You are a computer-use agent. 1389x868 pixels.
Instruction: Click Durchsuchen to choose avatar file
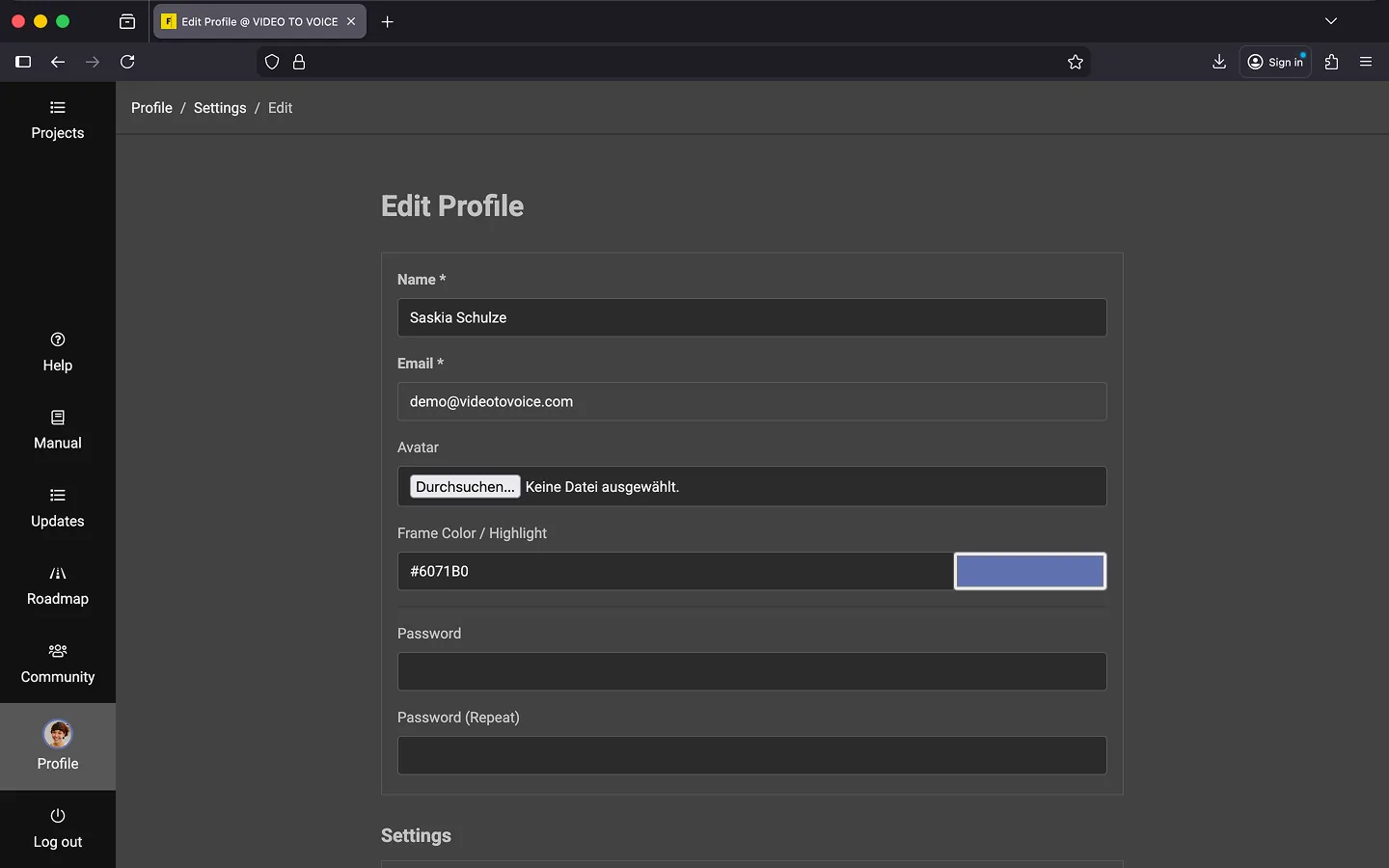pos(465,487)
